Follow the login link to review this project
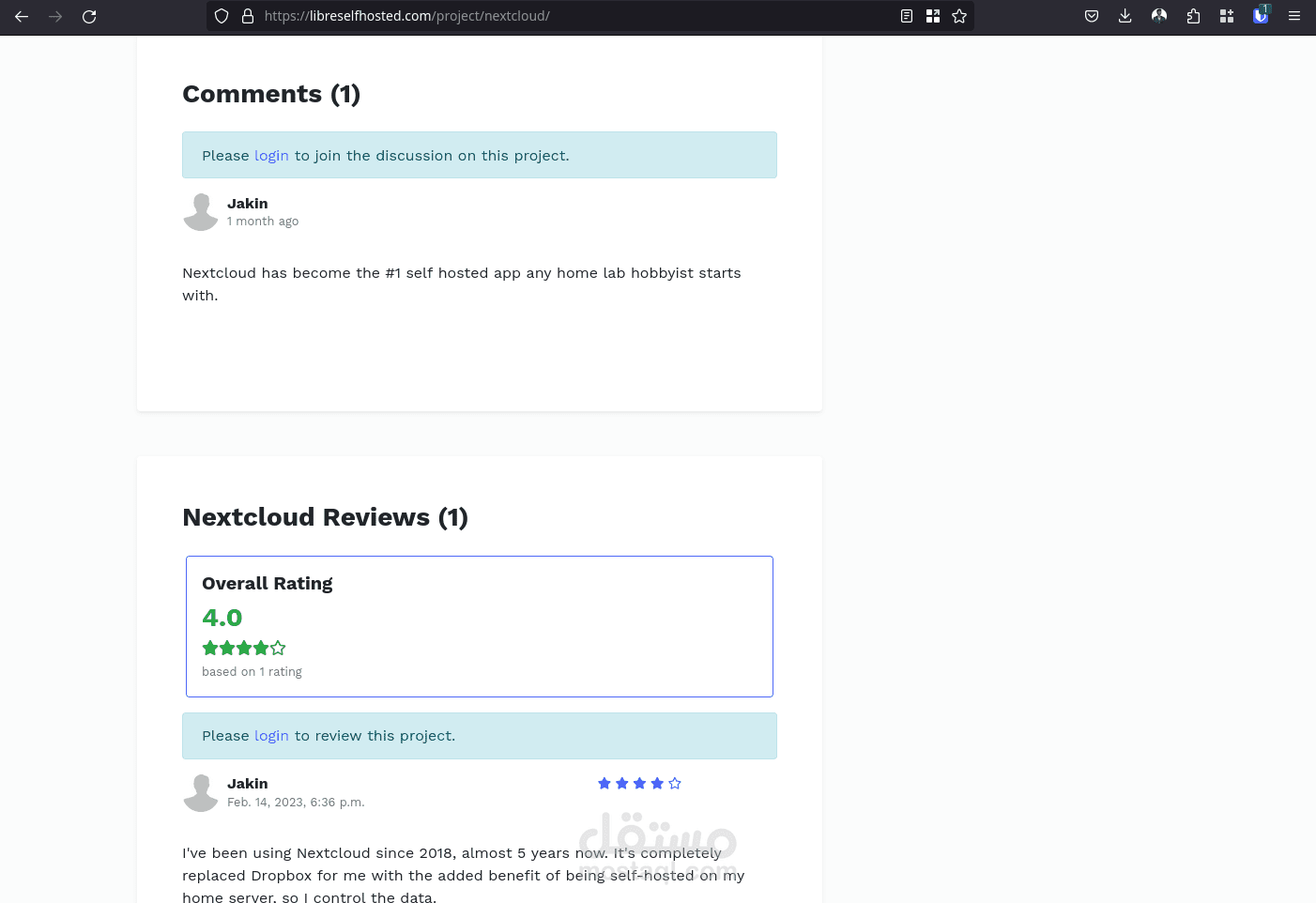This screenshot has height=903, width=1316. (x=271, y=736)
